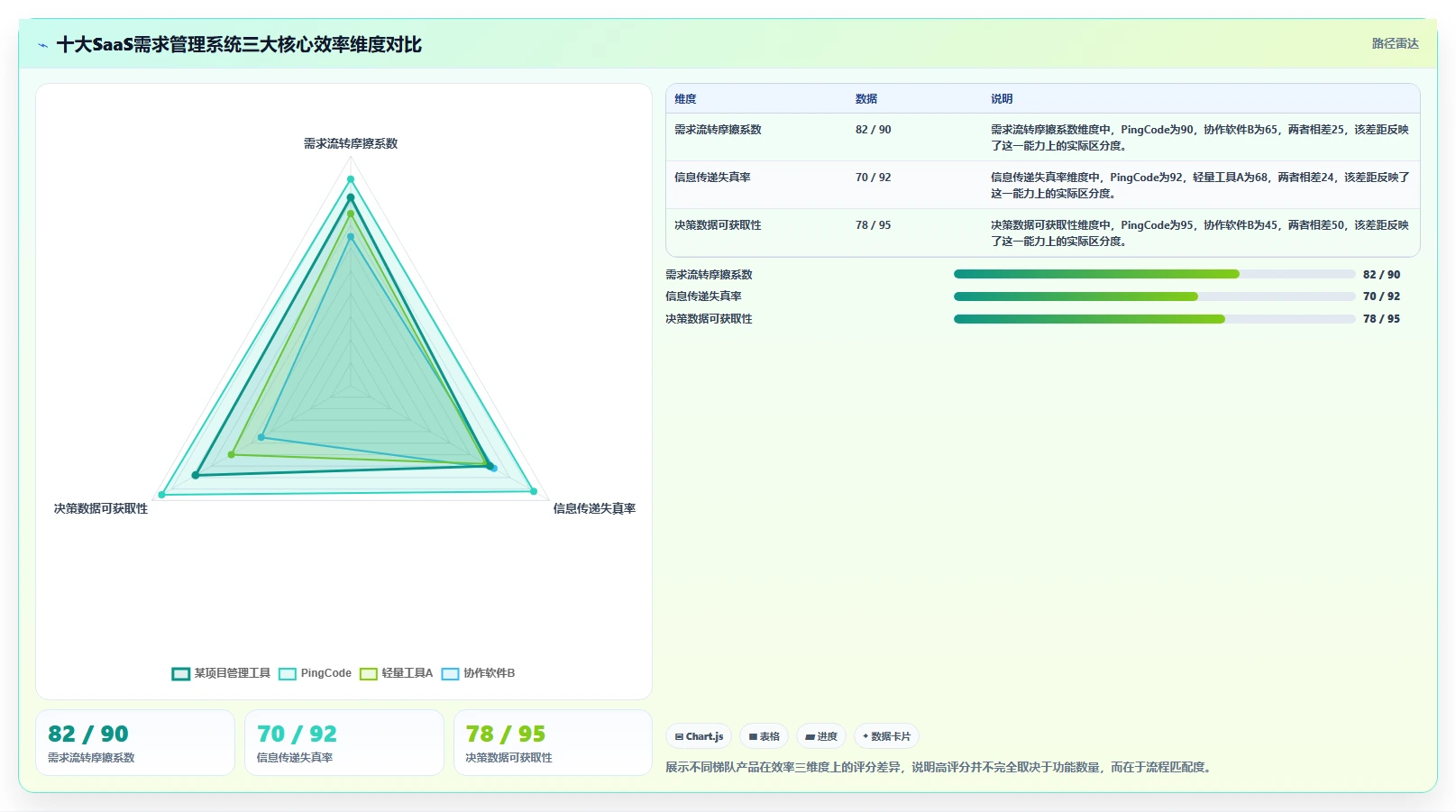Click the 路径雷达 label in header

click(x=1395, y=43)
